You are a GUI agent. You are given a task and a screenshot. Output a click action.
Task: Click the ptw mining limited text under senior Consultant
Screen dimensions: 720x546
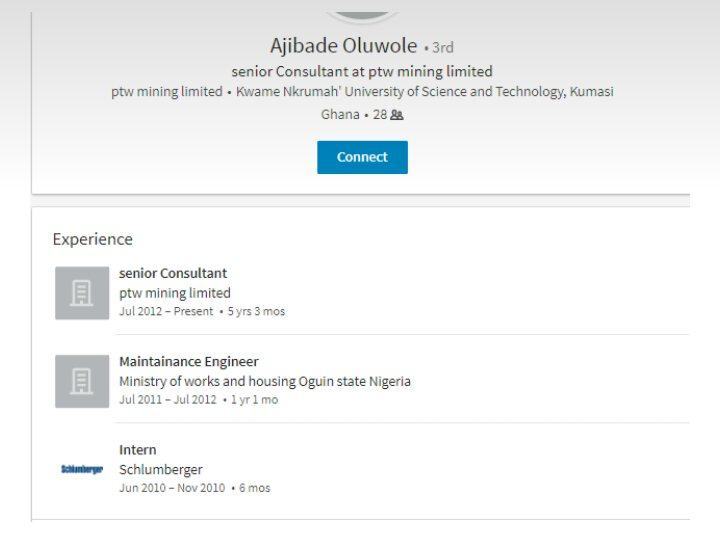click(x=175, y=293)
